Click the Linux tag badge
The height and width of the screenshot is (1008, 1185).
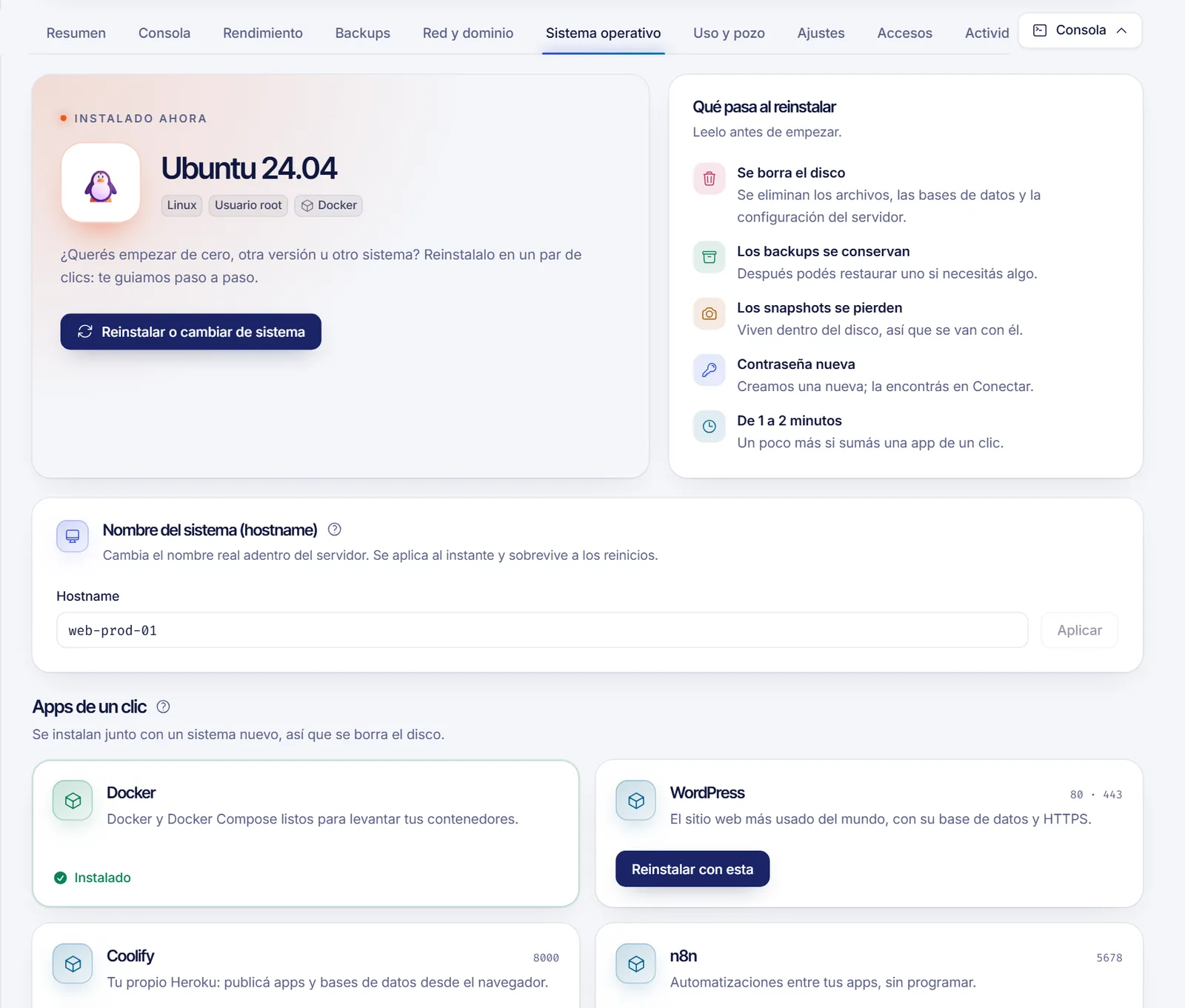[181, 205]
